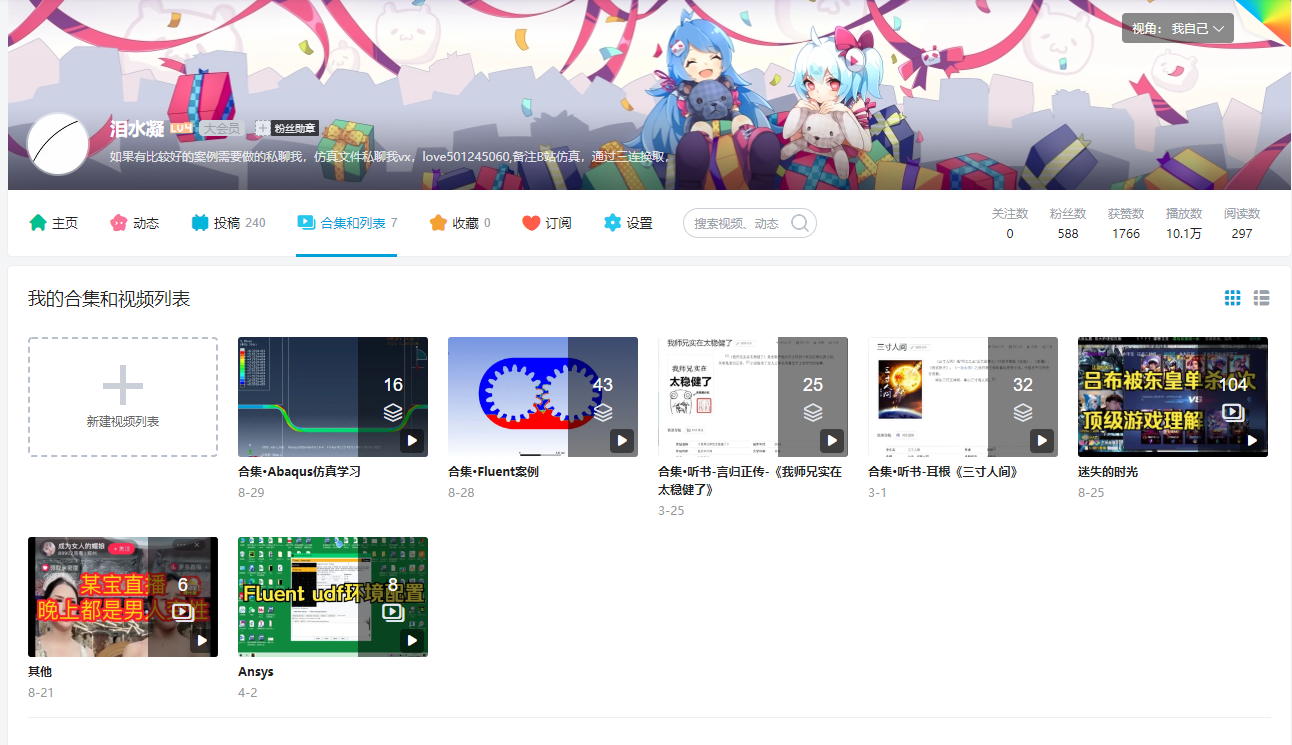Select the 合集和列表 tab
This screenshot has width=1292, height=745.
coord(347,223)
